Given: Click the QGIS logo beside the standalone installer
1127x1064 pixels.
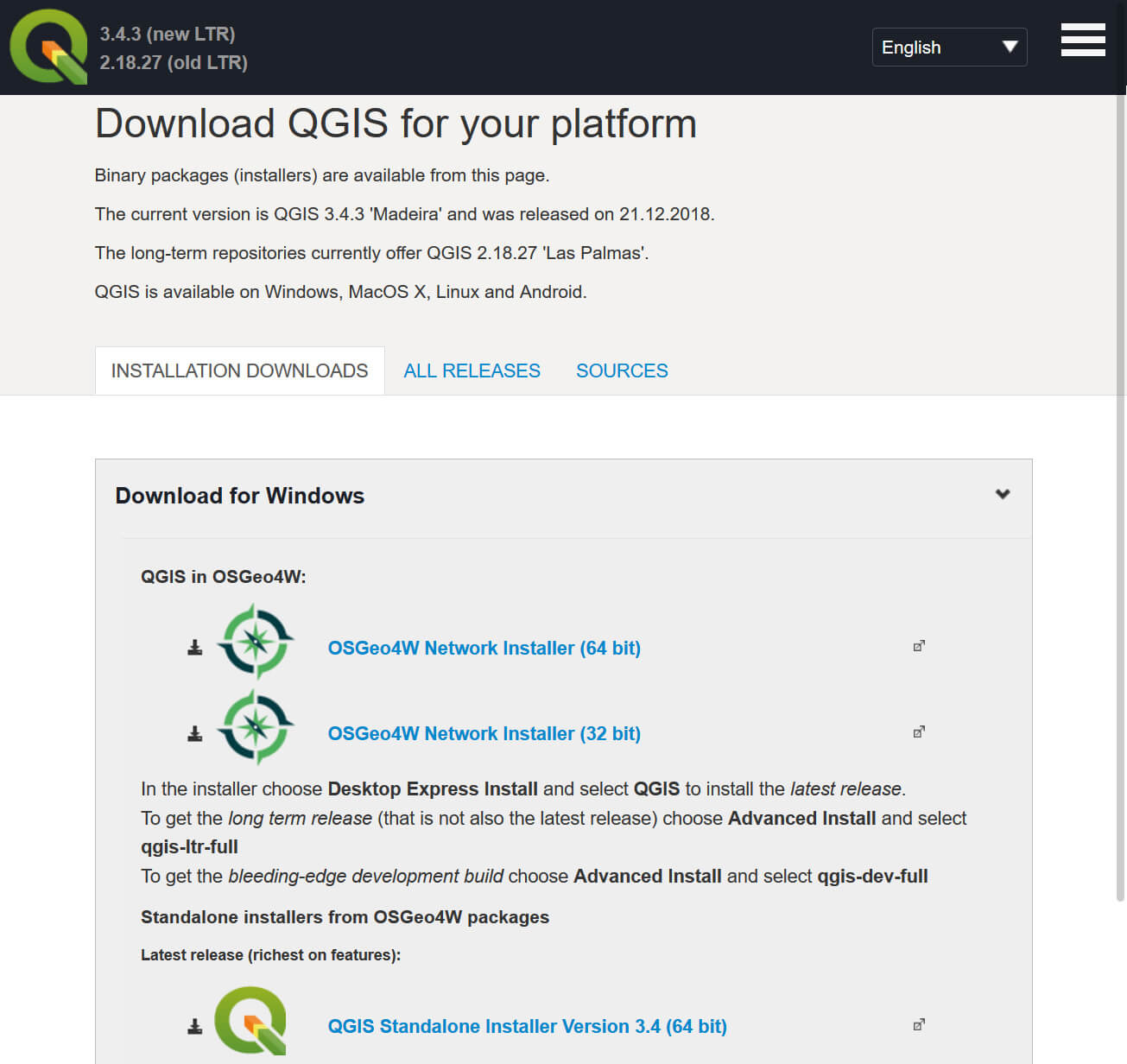Looking at the screenshot, I should coord(250,1021).
